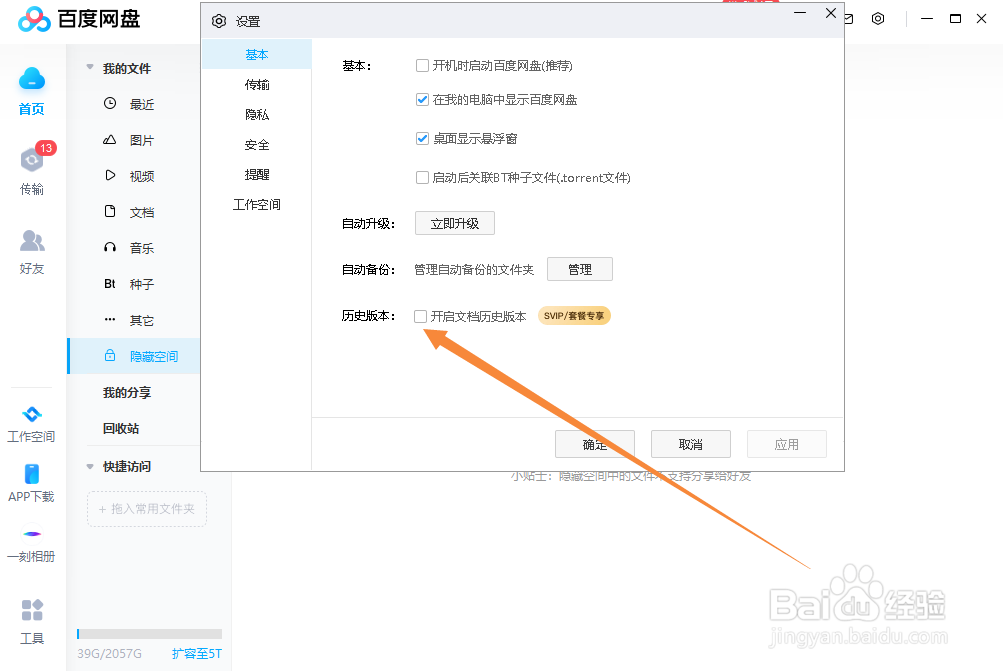Click the 扩容至5T link

point(197,654)
